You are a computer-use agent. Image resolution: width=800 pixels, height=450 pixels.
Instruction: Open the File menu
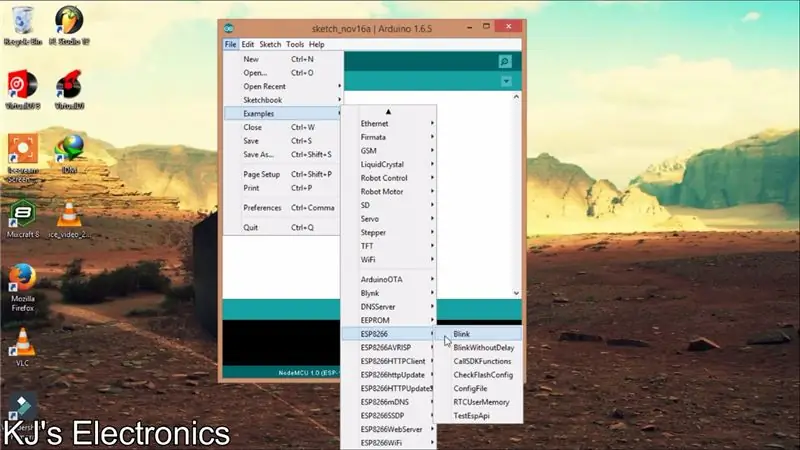[x=231, y=44]
